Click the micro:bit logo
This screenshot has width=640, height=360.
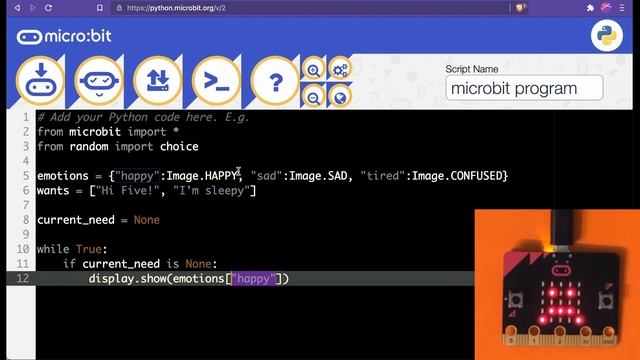tap(64, 36)
